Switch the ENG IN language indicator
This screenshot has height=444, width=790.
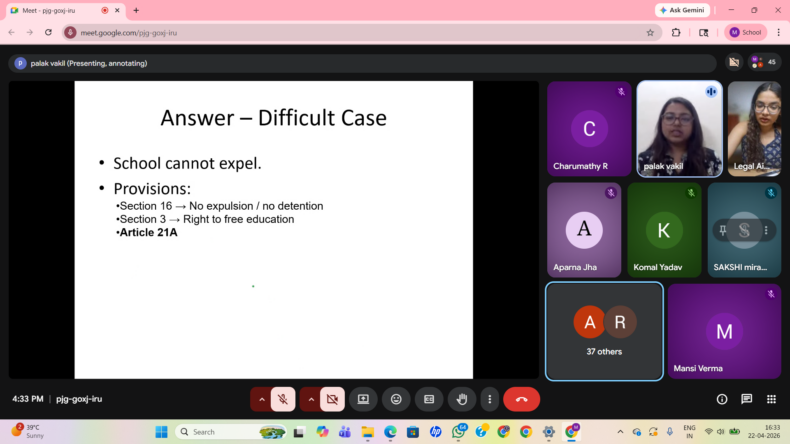pyautogui.click(x=689, y=432)
